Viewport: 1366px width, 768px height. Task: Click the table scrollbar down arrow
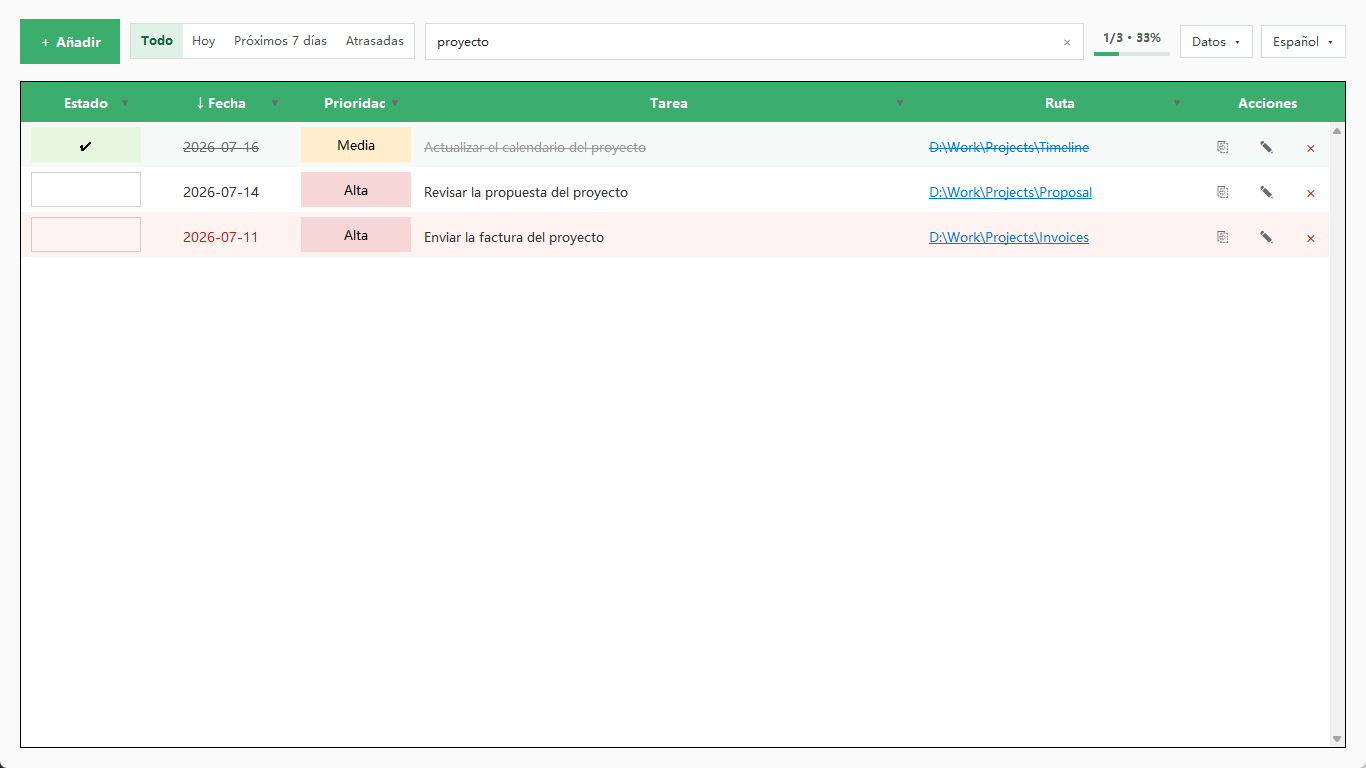coord(1337,739)
